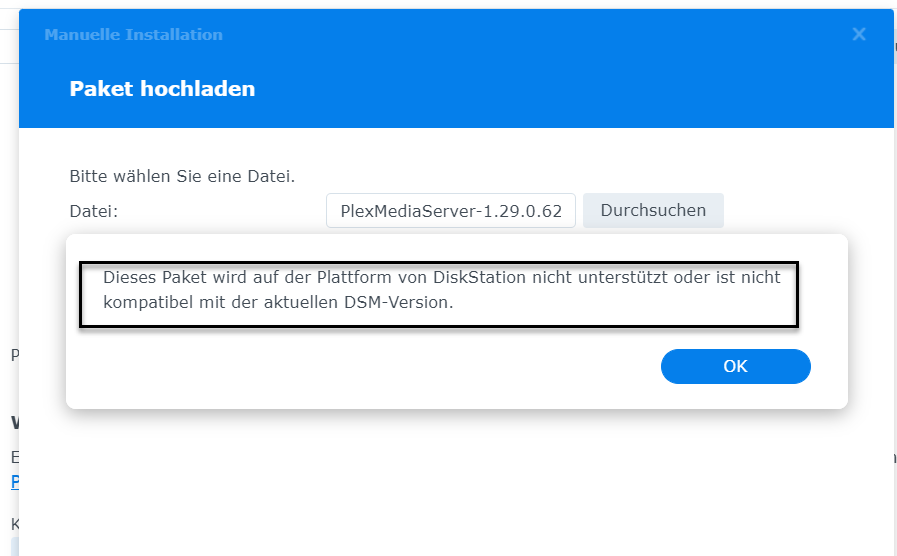Click blank space beside the OK button
Image resolution: width=897 pixels, height=556 pixels.
(x=400, y=366)
